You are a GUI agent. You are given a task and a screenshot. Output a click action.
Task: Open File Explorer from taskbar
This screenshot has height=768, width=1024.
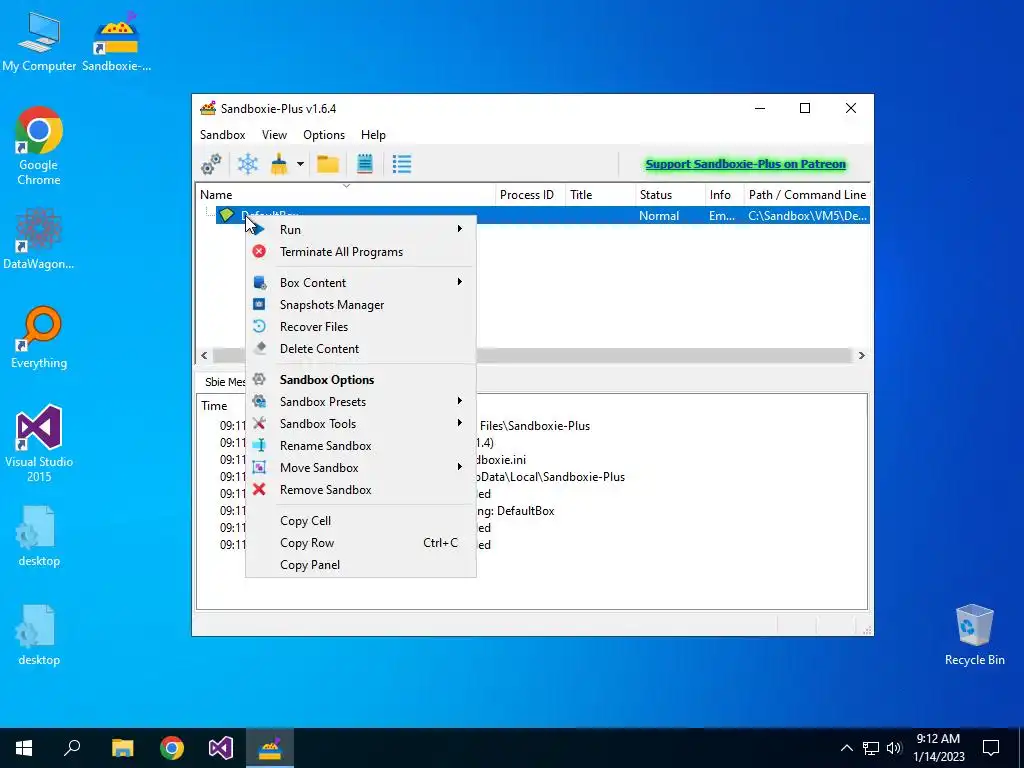click(122, 748)
